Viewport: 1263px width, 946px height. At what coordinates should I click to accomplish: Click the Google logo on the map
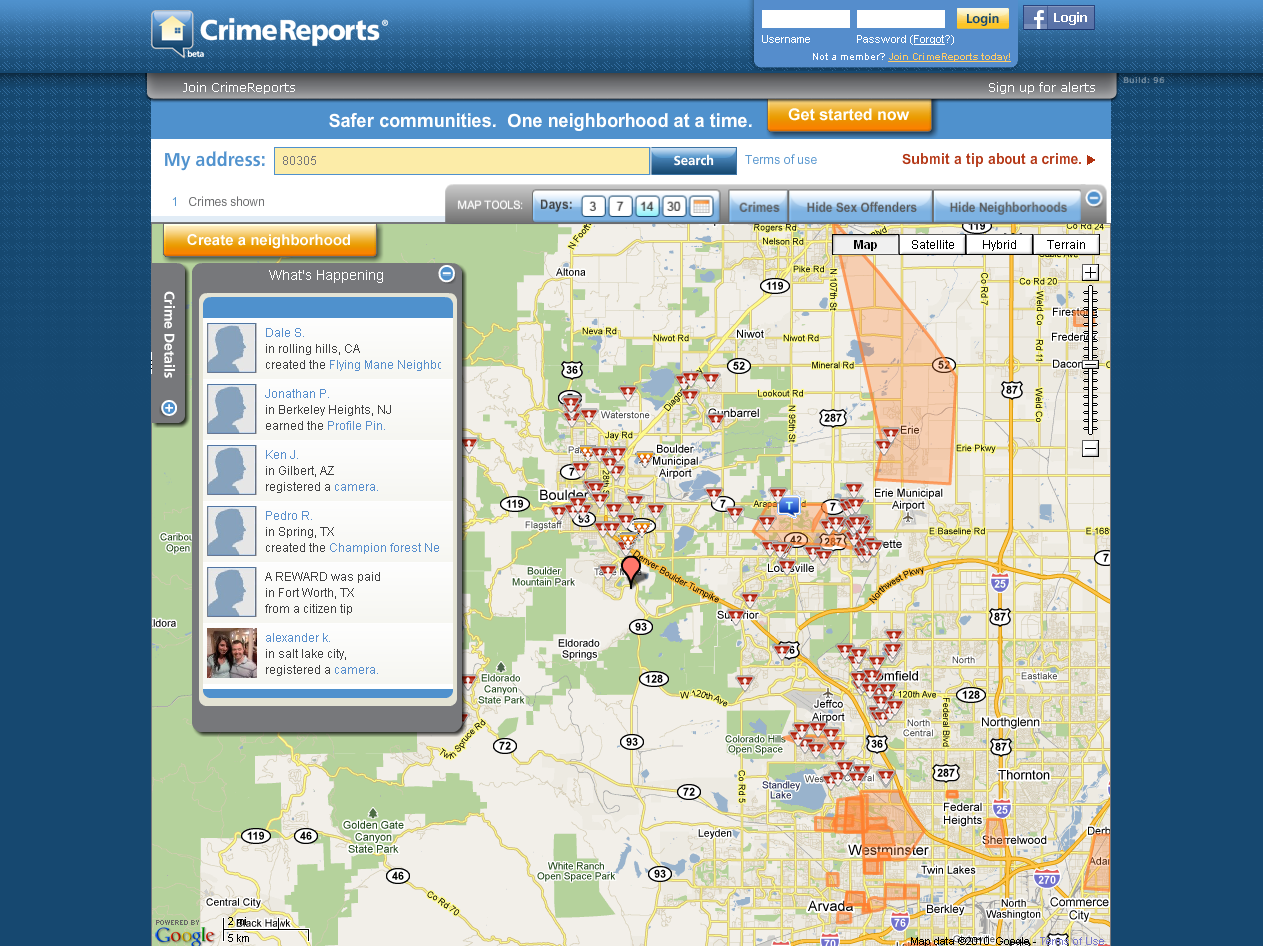click(185, 936)
